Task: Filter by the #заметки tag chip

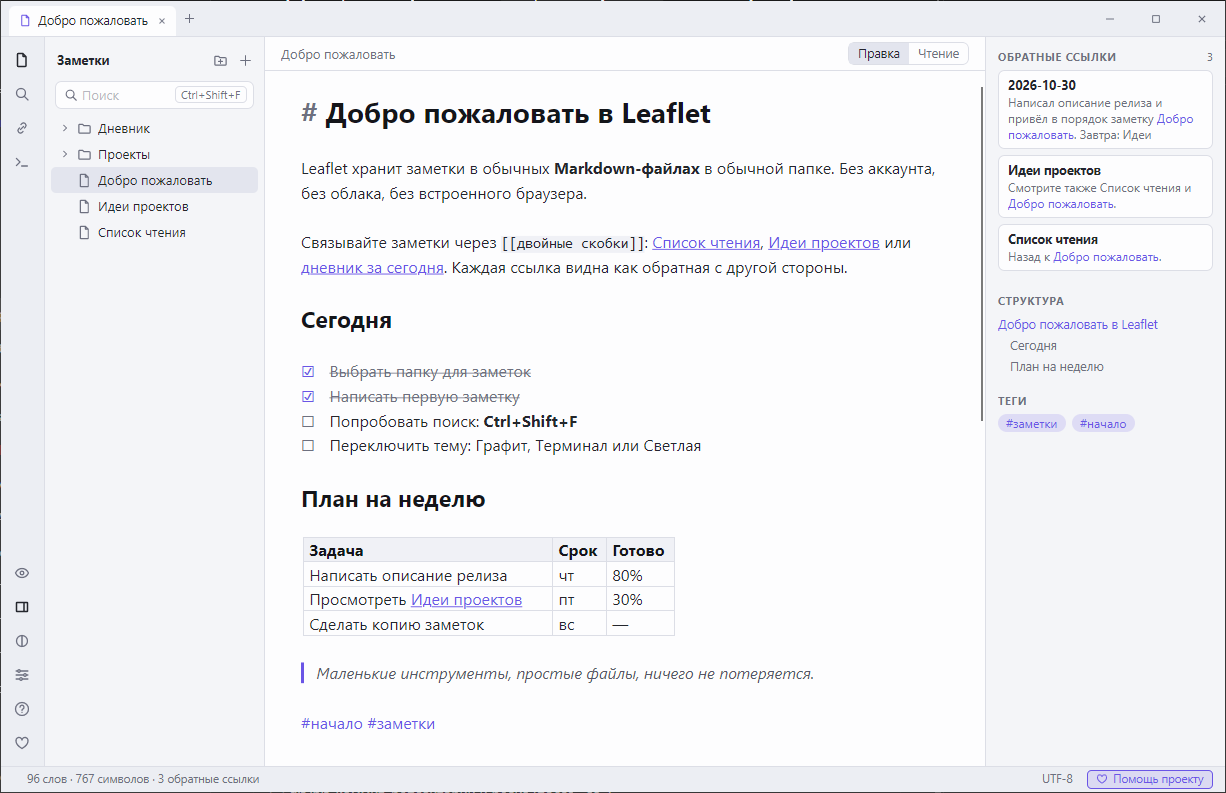Action: coord(1032,424)
